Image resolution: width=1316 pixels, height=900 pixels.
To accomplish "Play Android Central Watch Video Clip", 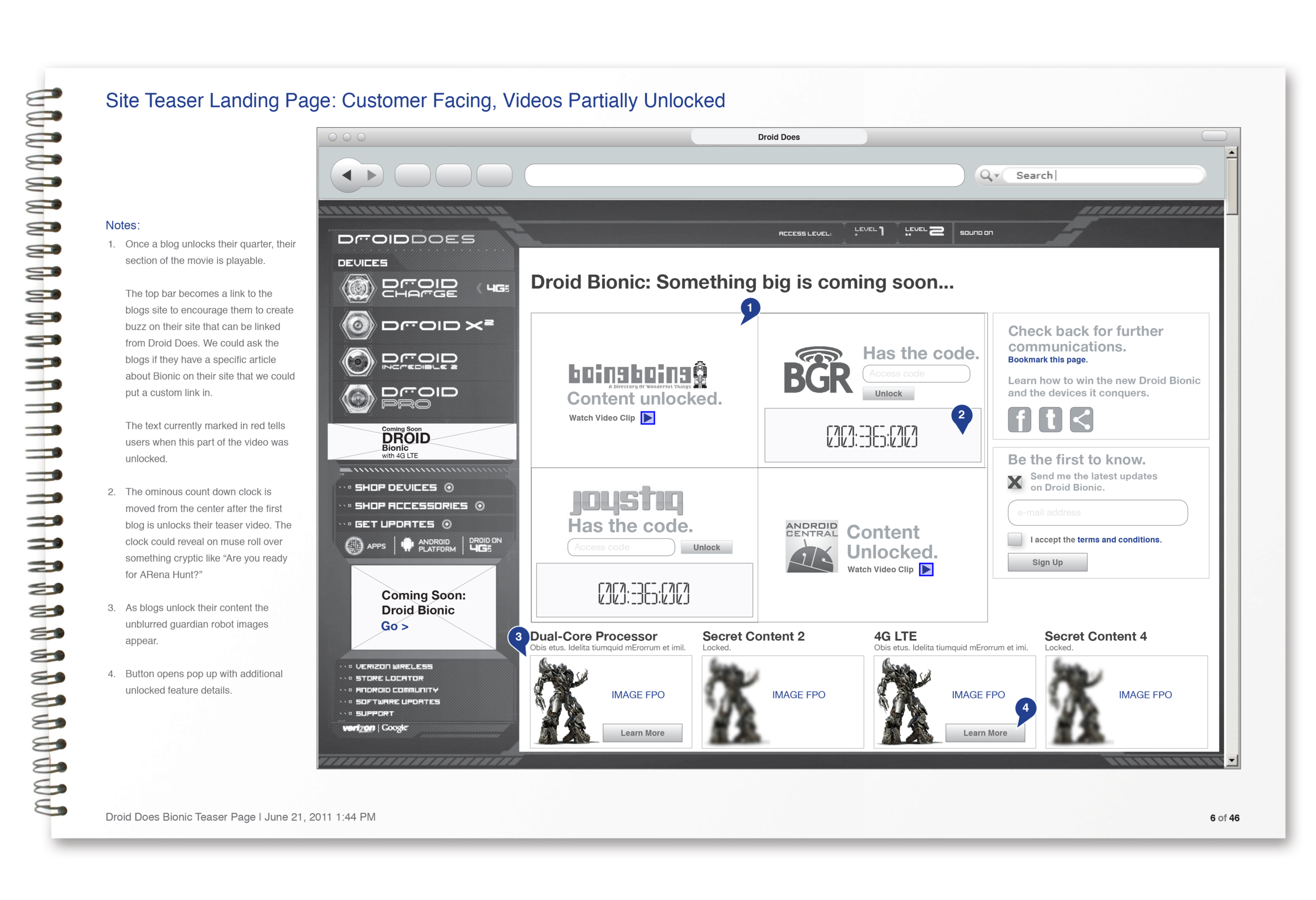I will [926, 570].
